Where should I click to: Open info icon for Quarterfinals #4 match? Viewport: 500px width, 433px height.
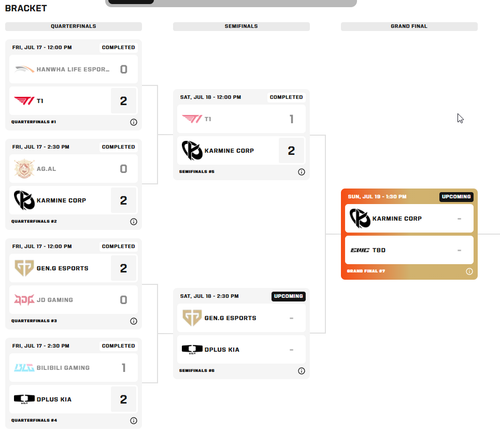click(x=133, y=421)
